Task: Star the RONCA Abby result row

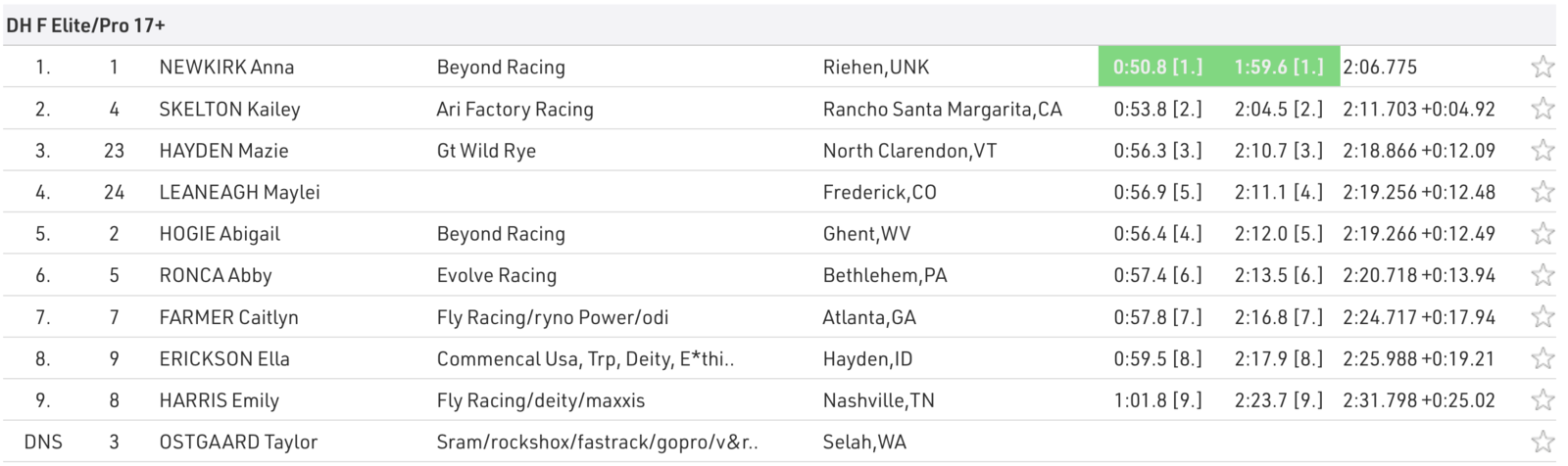Action: click(x=1543, y=275)
